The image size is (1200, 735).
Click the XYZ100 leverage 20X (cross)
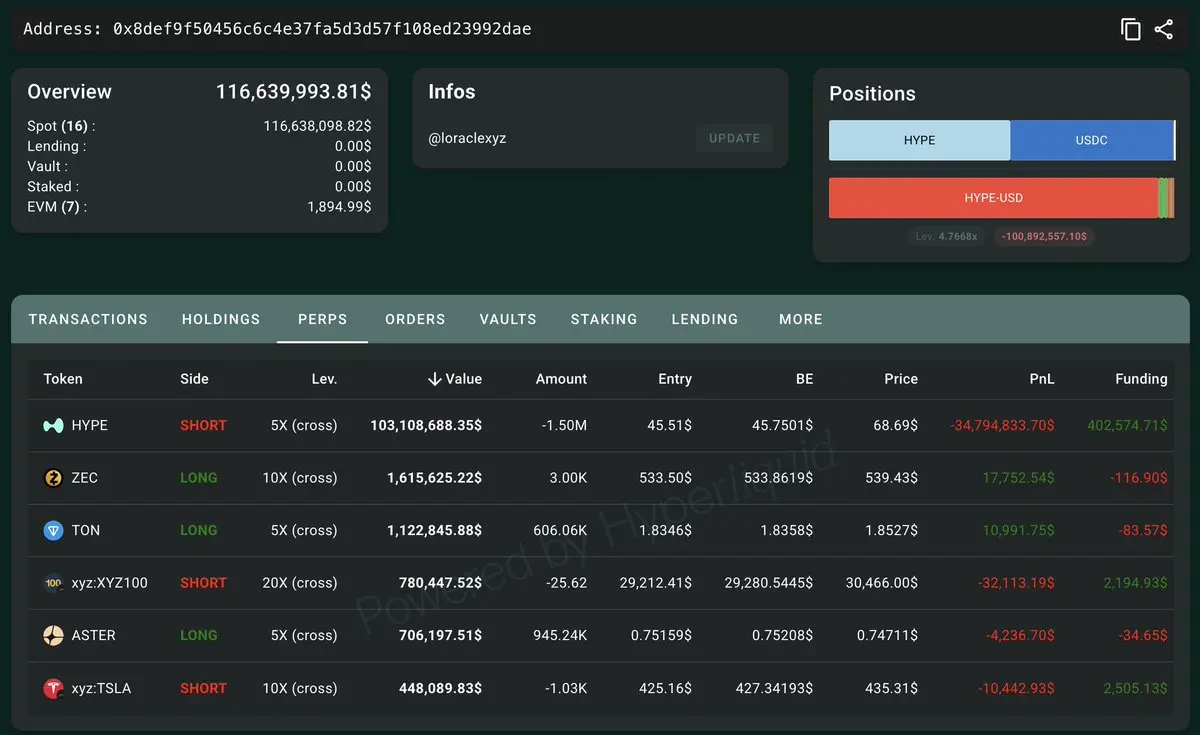300,583
